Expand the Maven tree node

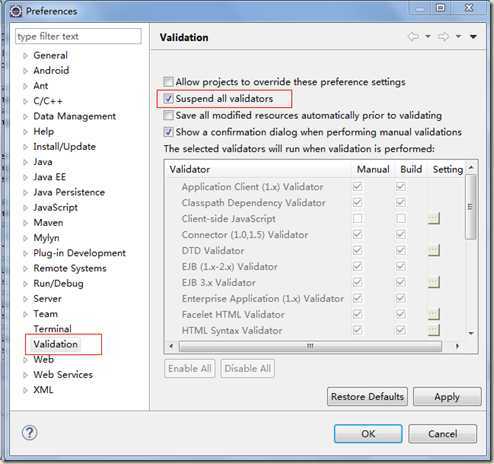click(25, 223)
